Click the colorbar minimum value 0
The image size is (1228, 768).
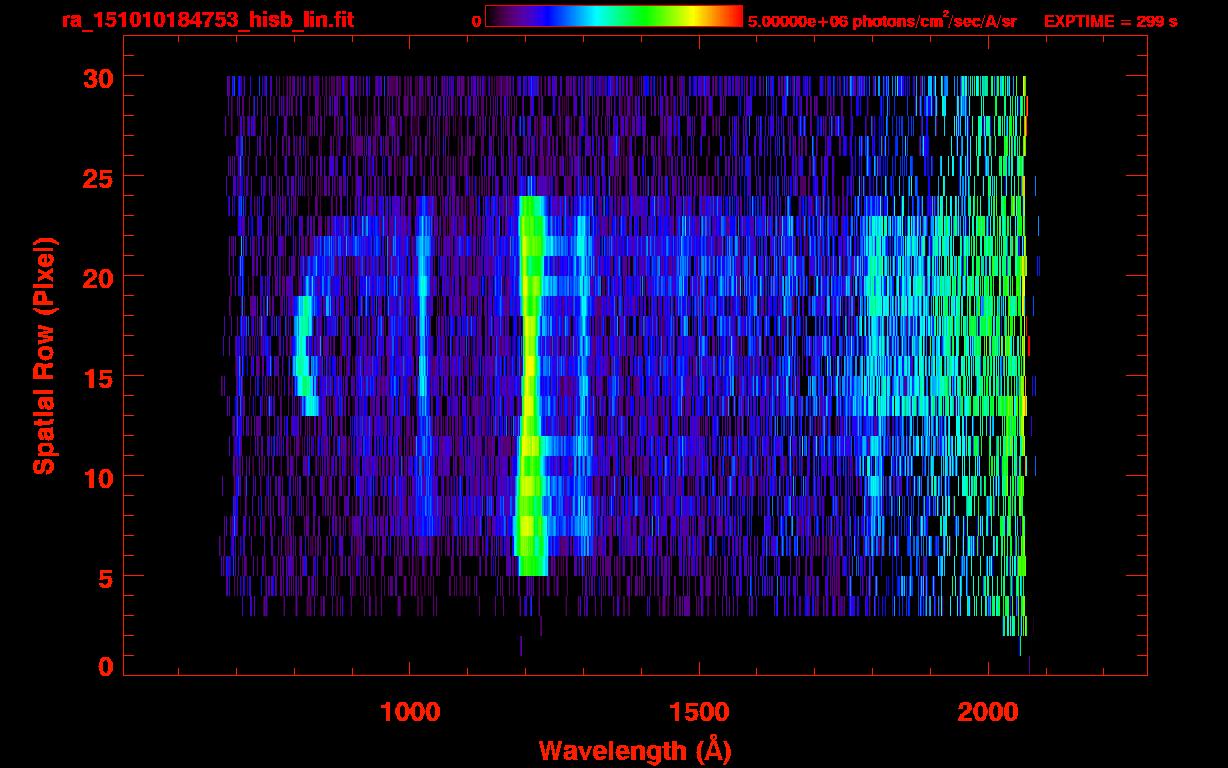click(476, 21)
